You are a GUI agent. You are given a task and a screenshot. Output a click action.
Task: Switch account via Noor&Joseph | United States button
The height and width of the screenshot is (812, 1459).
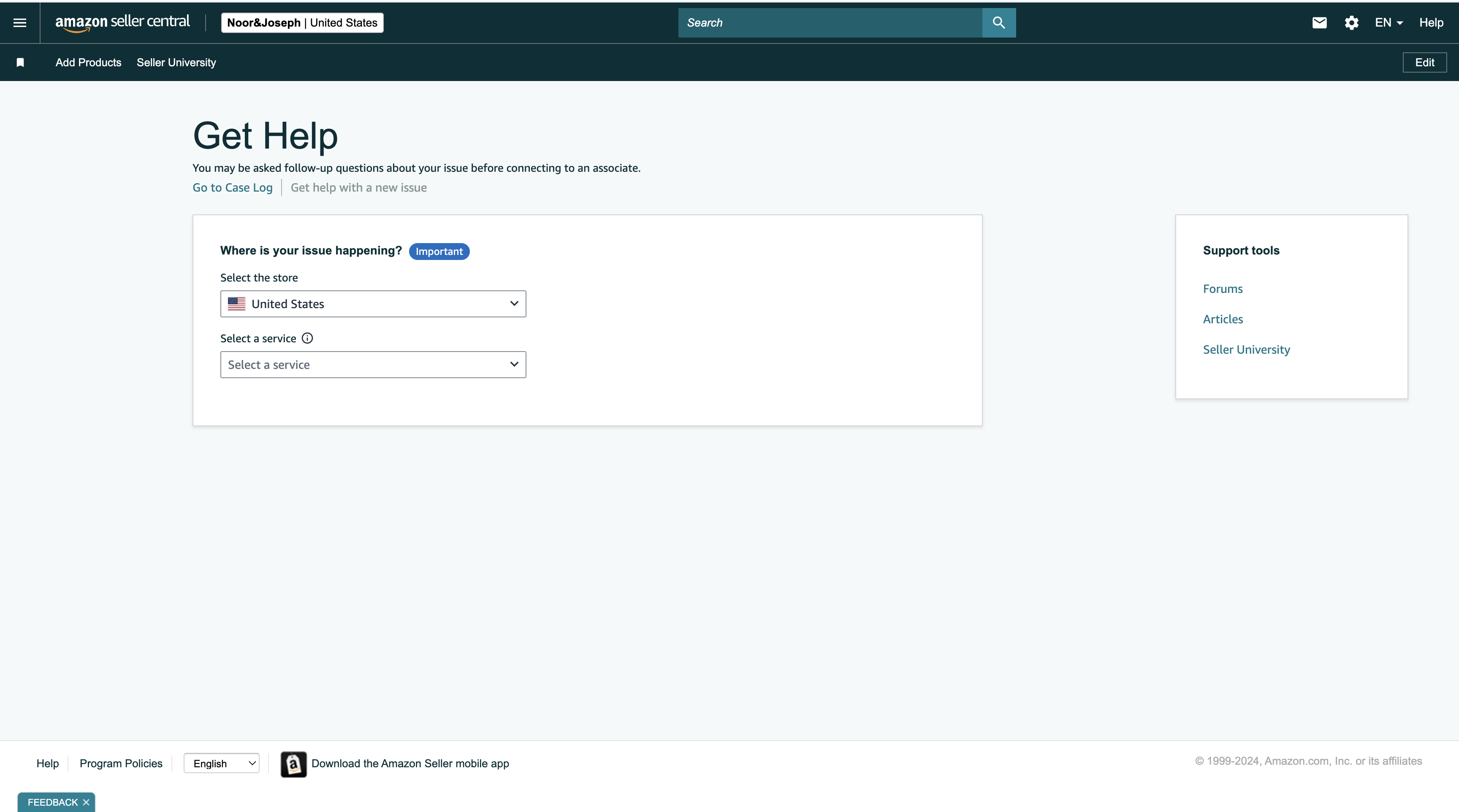tap(302, 23)
